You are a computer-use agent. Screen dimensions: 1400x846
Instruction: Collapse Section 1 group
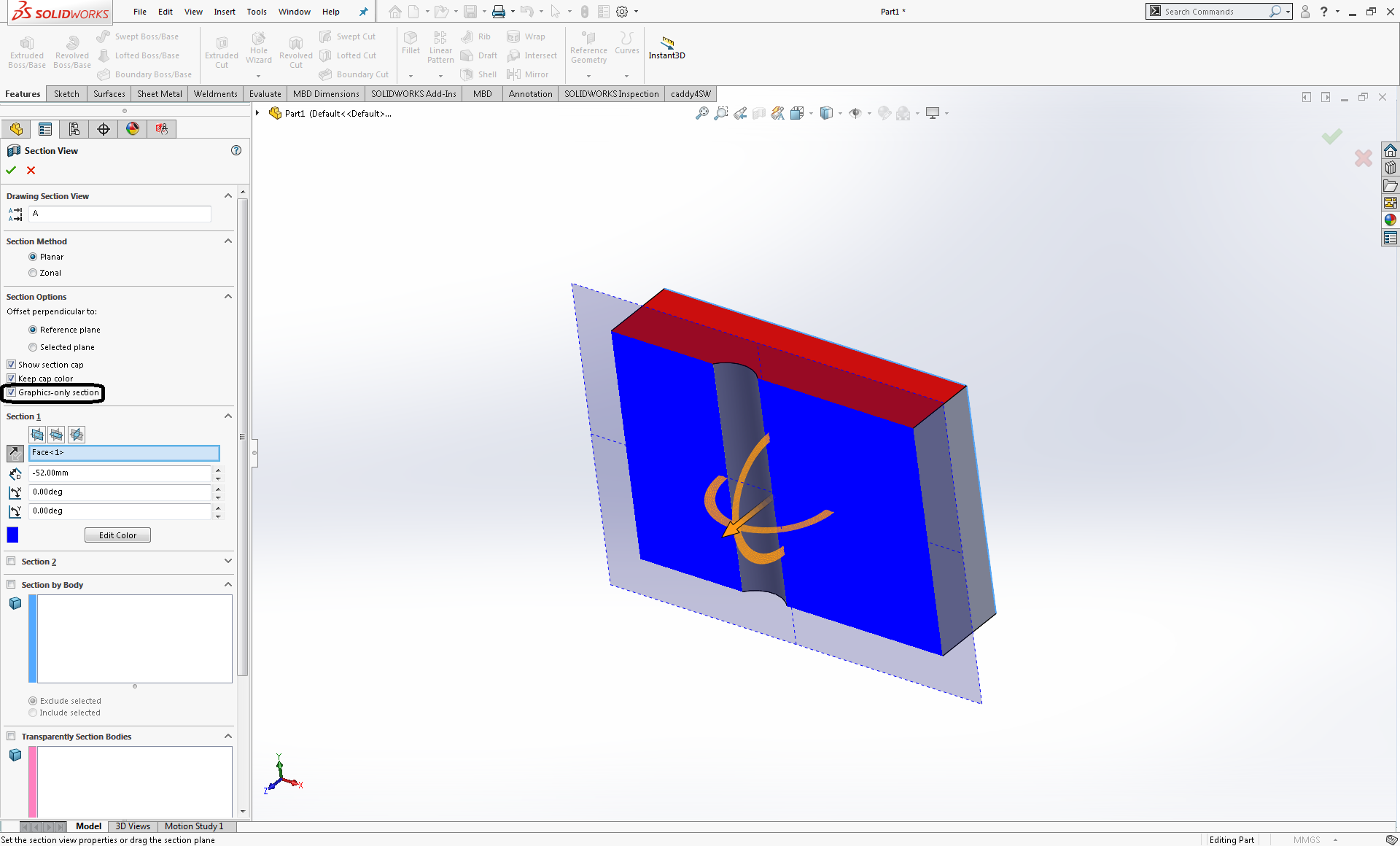[x=228, y=416]
